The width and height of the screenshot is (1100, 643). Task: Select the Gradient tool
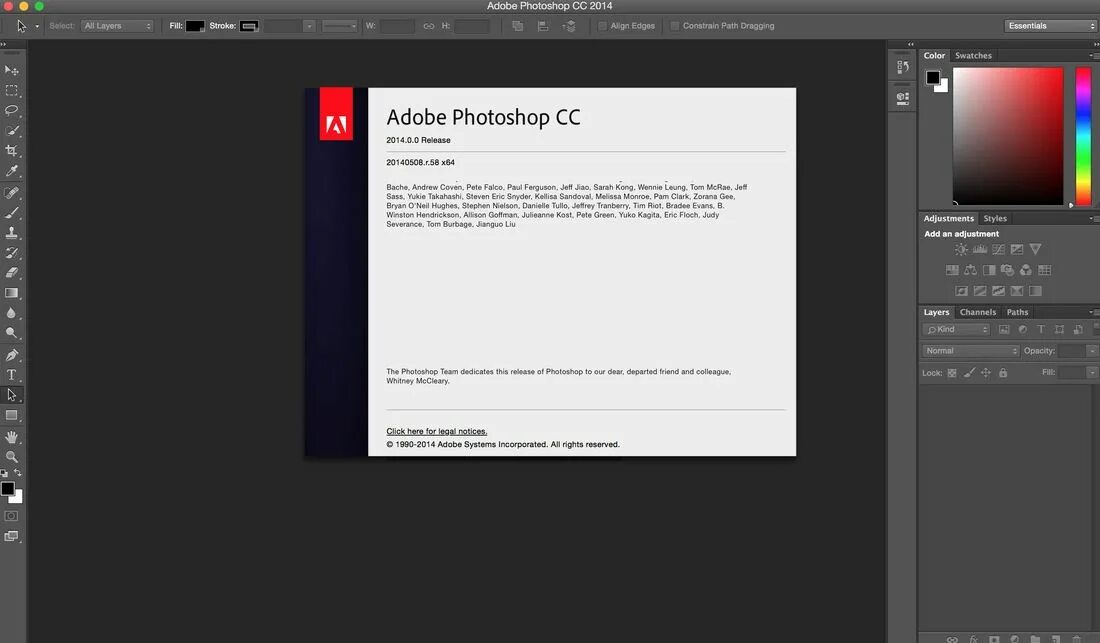(11, 293)
